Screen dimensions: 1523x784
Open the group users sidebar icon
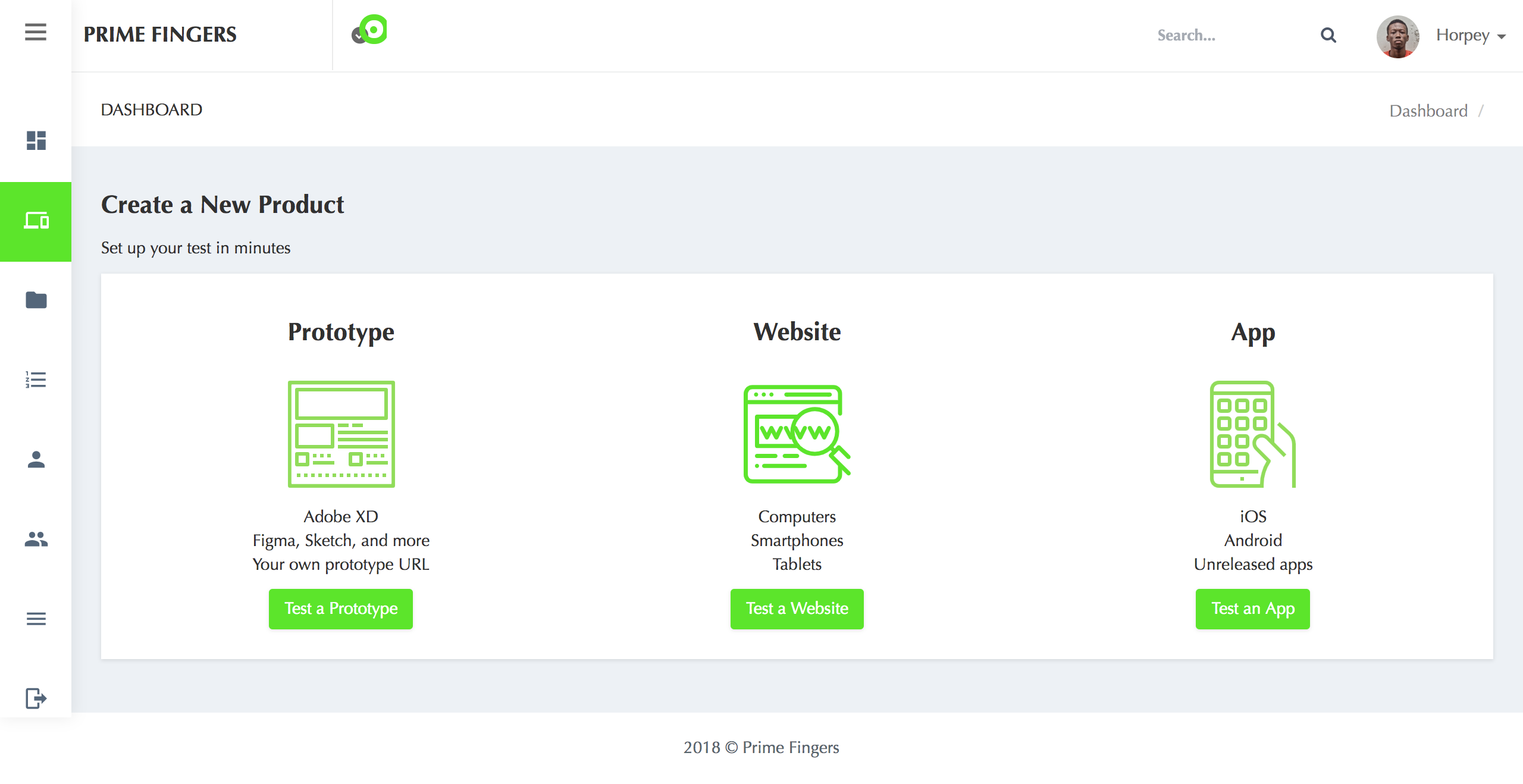[x=36, y=539]
